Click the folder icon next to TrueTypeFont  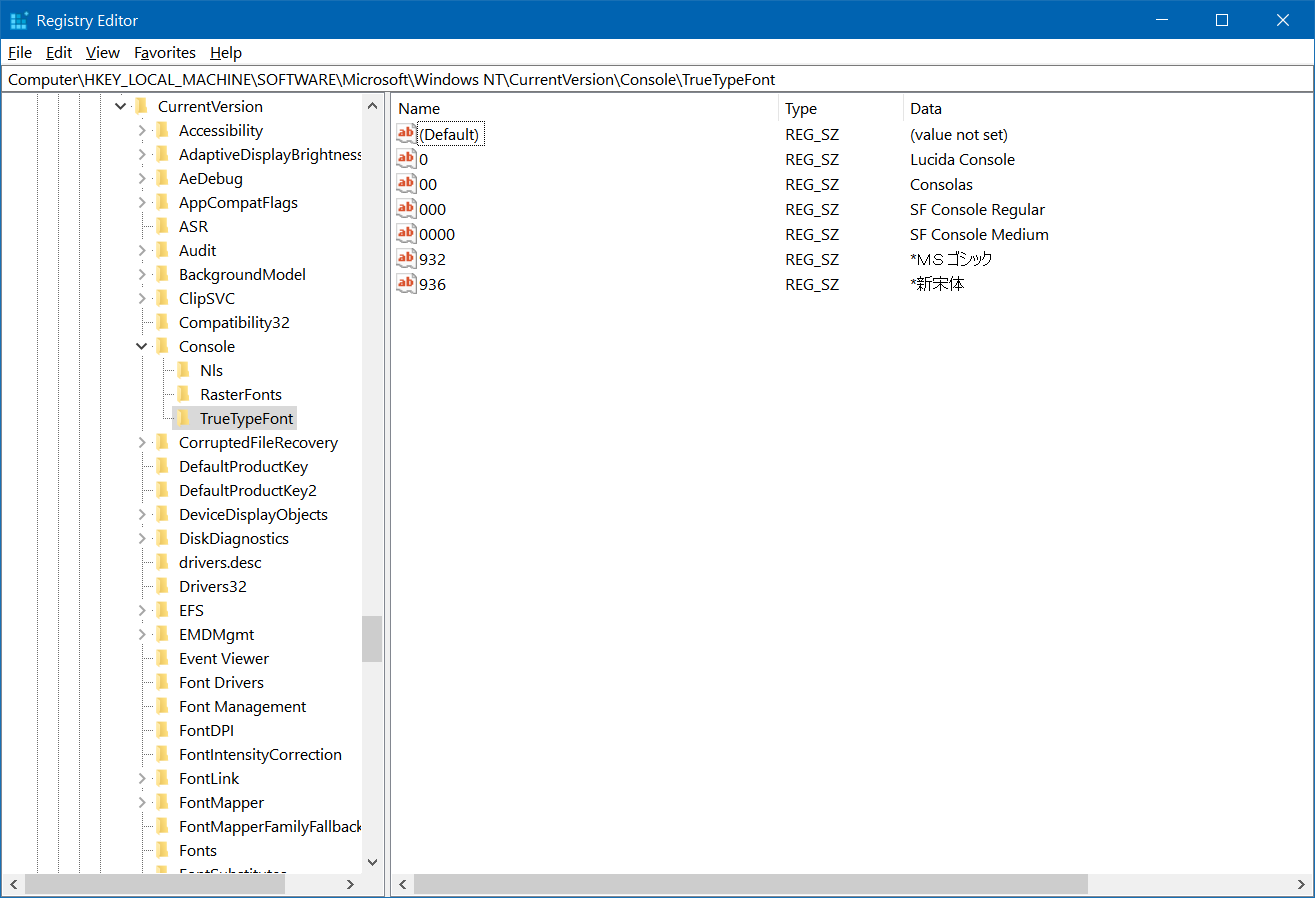click(x=183, y=418)
